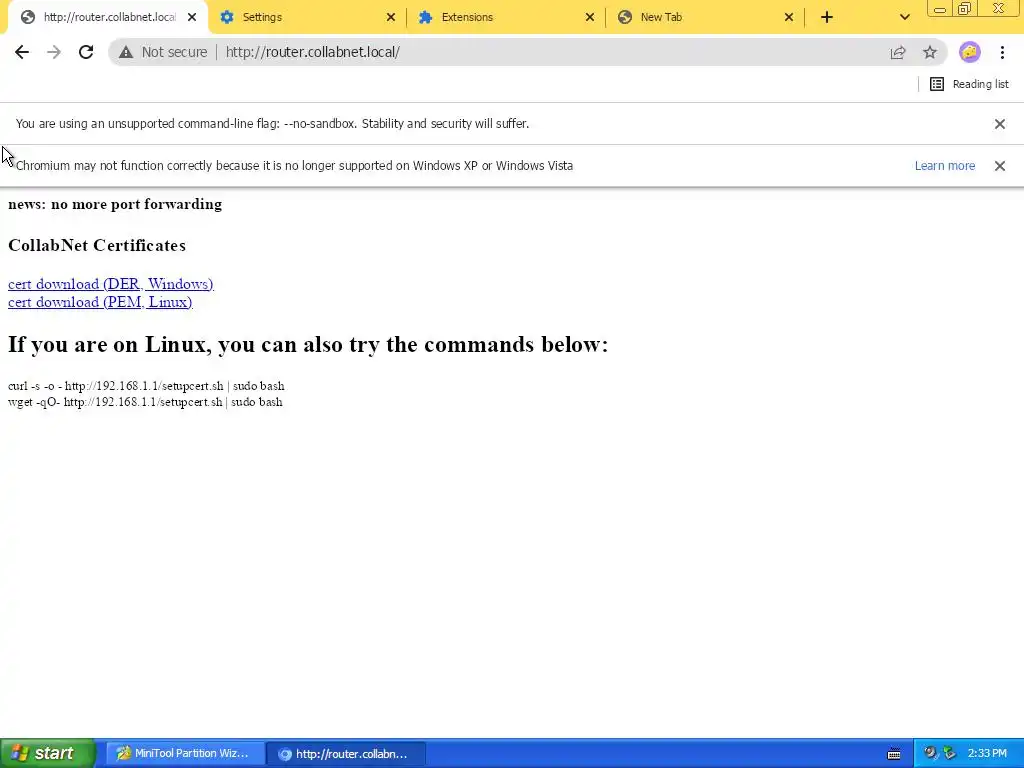Close the Settings tab

[391, 17]
